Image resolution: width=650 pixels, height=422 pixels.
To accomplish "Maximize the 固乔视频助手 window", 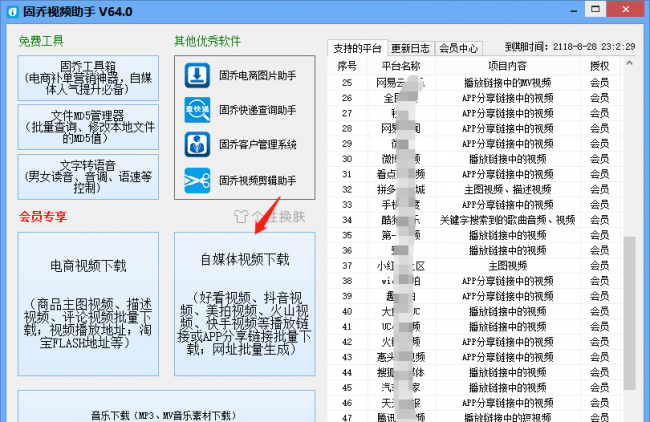I will (595, 9).
